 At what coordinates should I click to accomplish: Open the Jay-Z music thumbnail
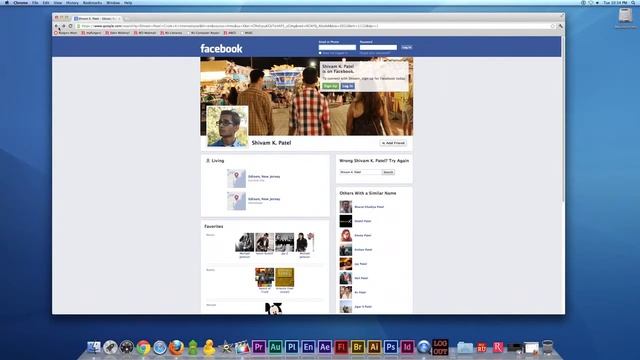point(284,242)
